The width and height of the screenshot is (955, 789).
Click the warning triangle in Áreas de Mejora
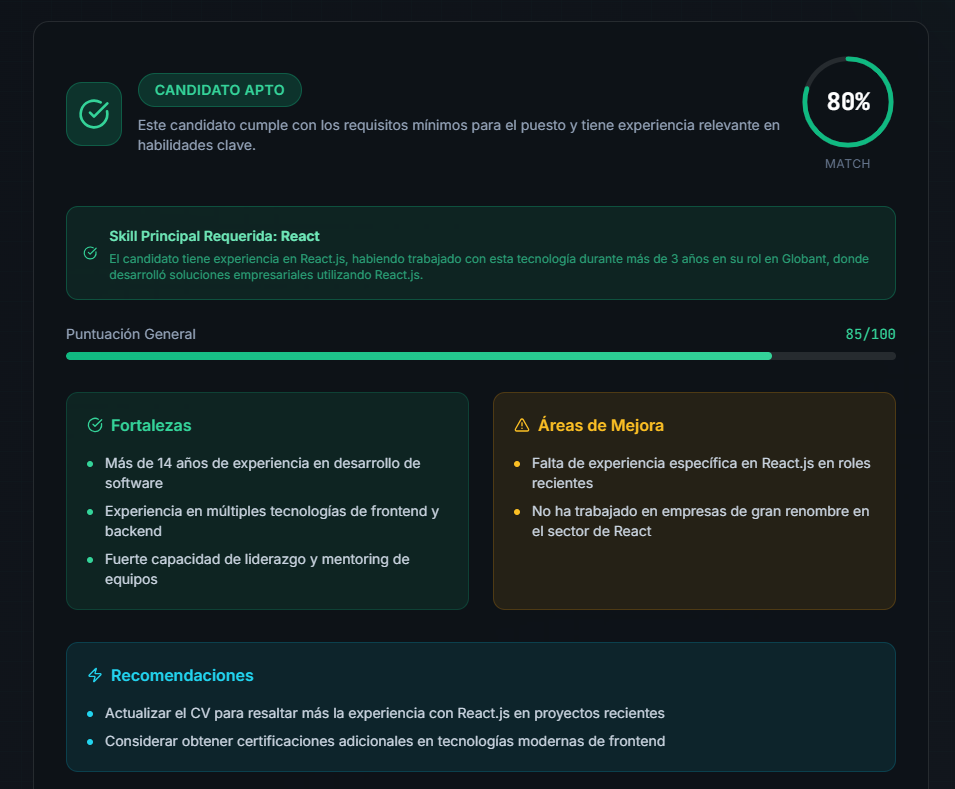coord(519,424)
